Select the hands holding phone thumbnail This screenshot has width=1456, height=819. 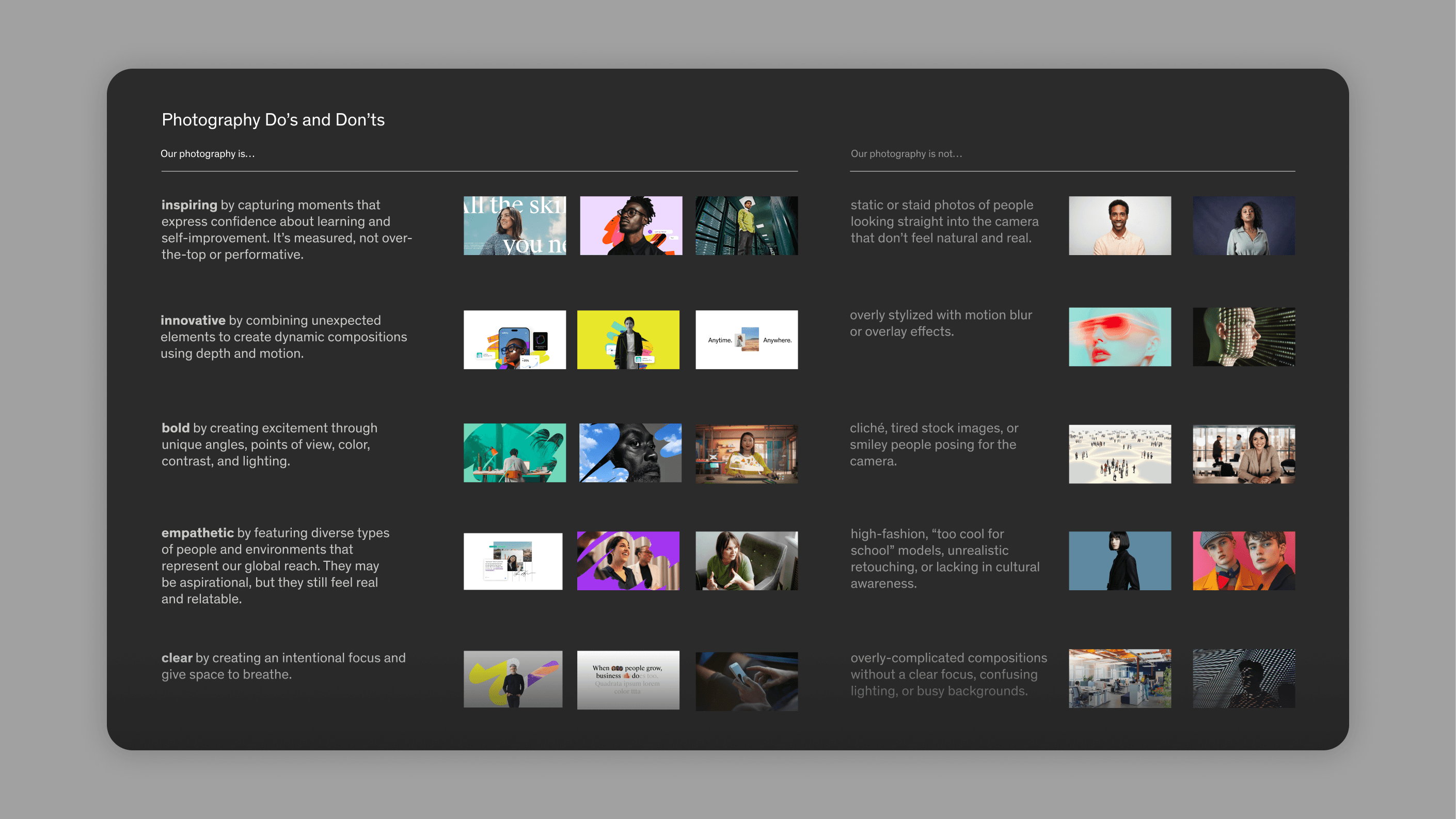(x=746, y=681)
